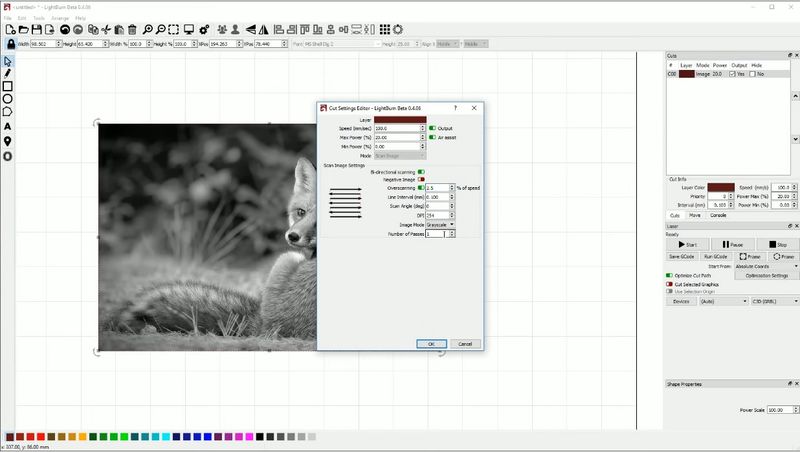Pick the ellipse drawing tool
Screen dimensions: 800x452
8,99
